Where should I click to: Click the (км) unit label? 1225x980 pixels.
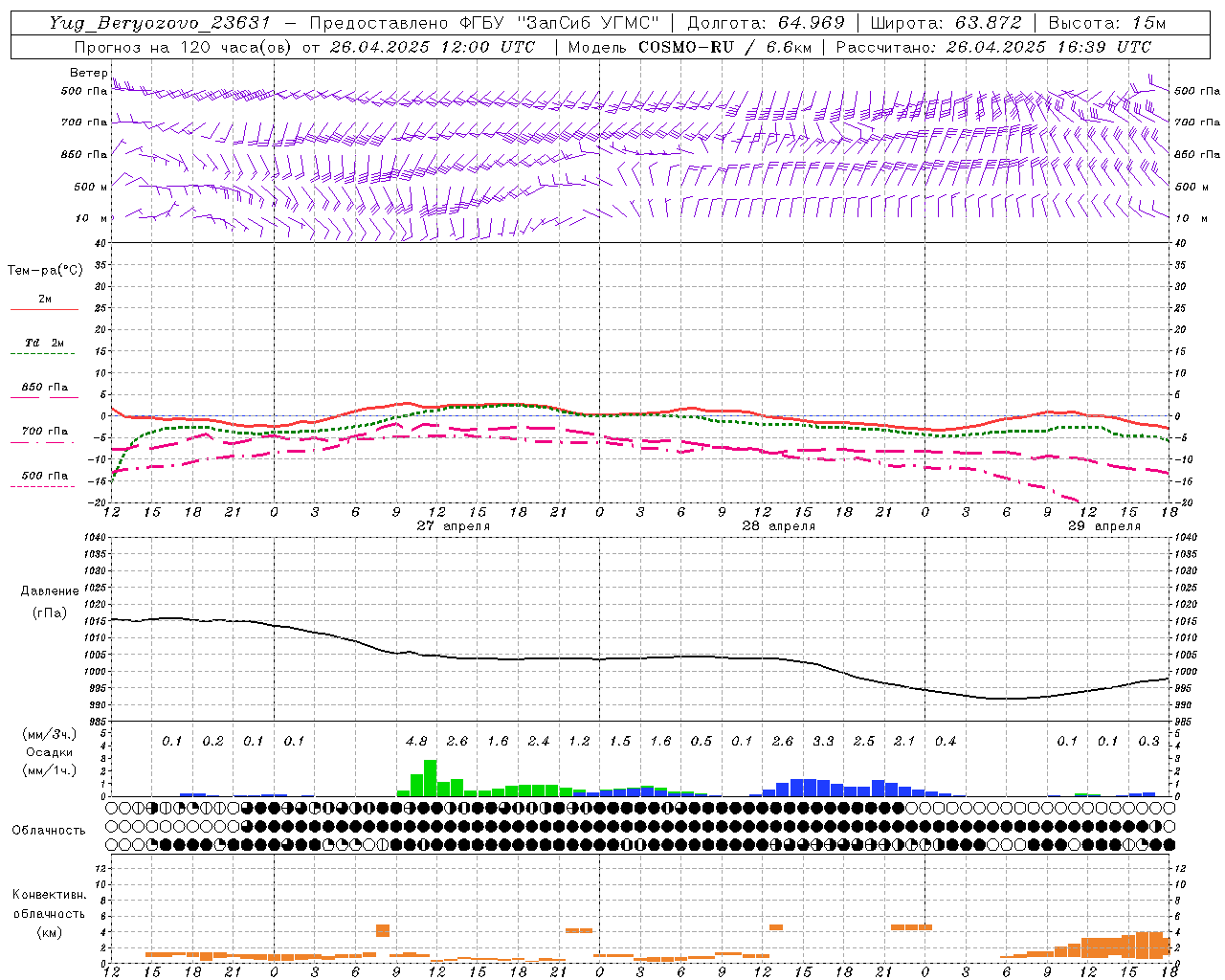pyautogui.click(x=50, y=932)
